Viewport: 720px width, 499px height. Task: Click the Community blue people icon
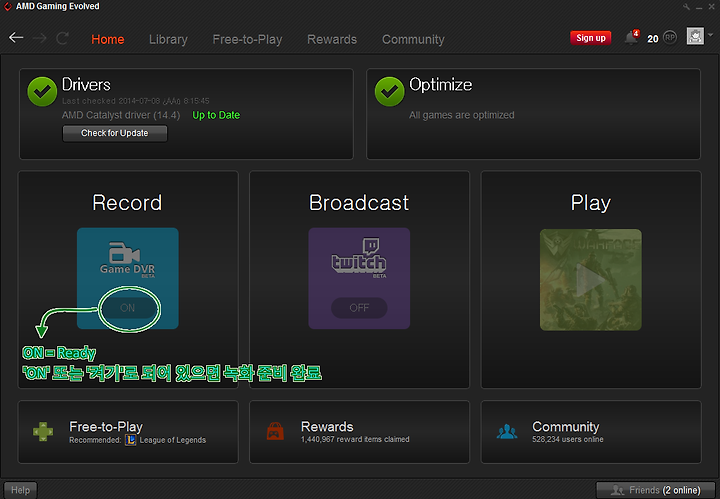[507, 432]
